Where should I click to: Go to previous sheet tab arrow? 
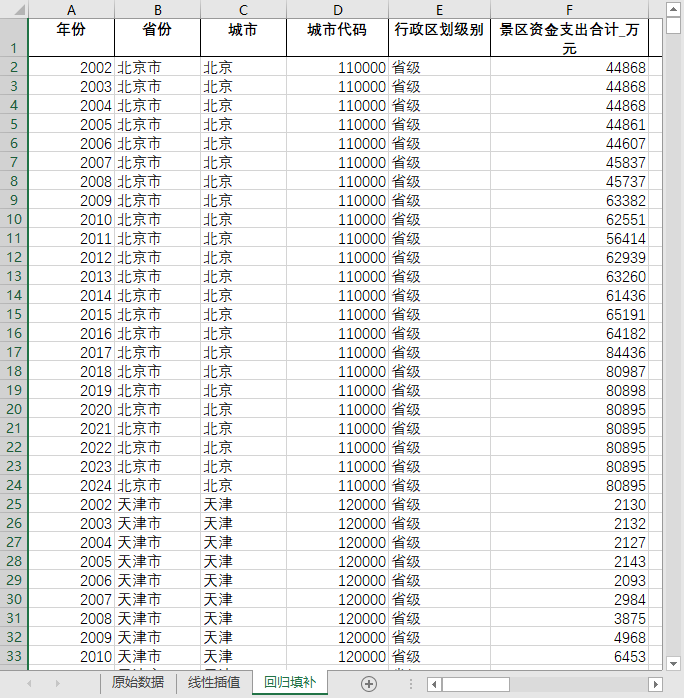point(29,683)
